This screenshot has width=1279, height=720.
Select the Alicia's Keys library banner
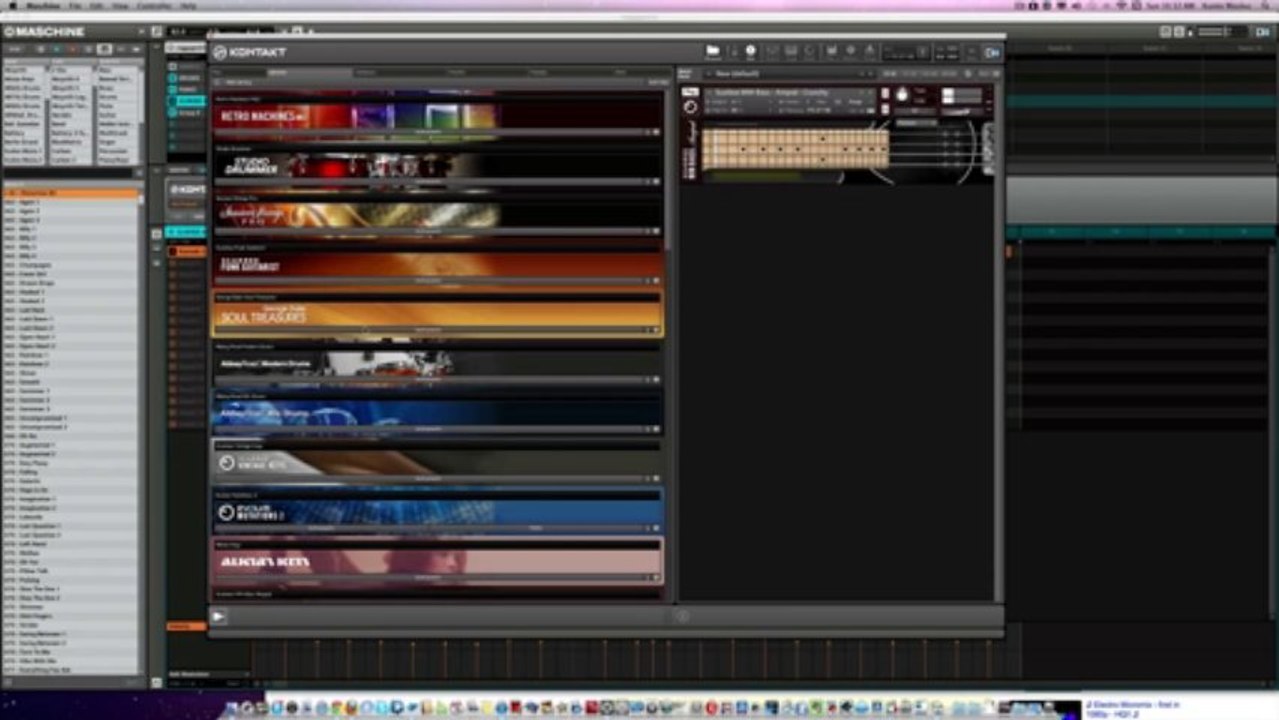point(437,561)
